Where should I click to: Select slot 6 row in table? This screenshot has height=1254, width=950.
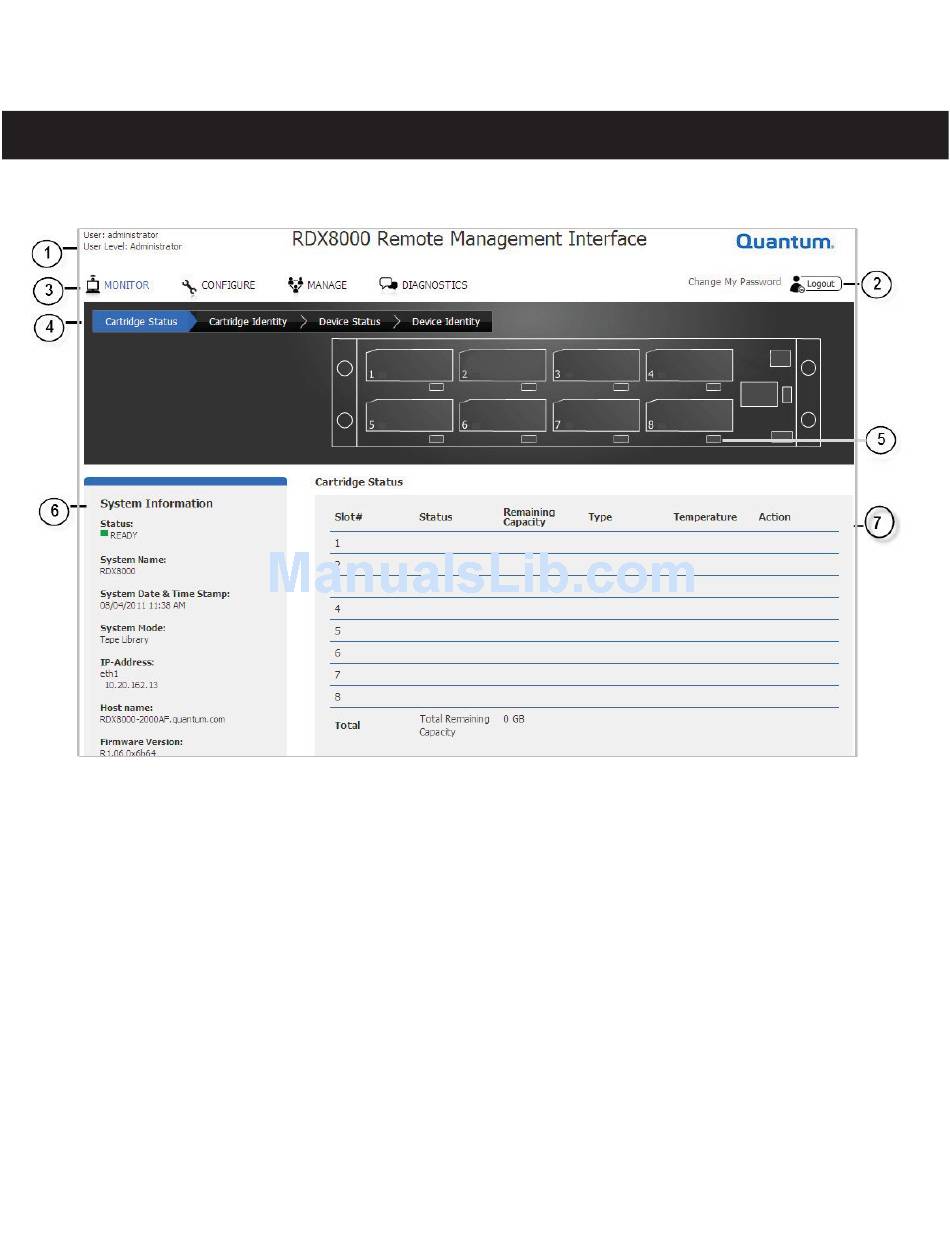(x=585, y=653)
